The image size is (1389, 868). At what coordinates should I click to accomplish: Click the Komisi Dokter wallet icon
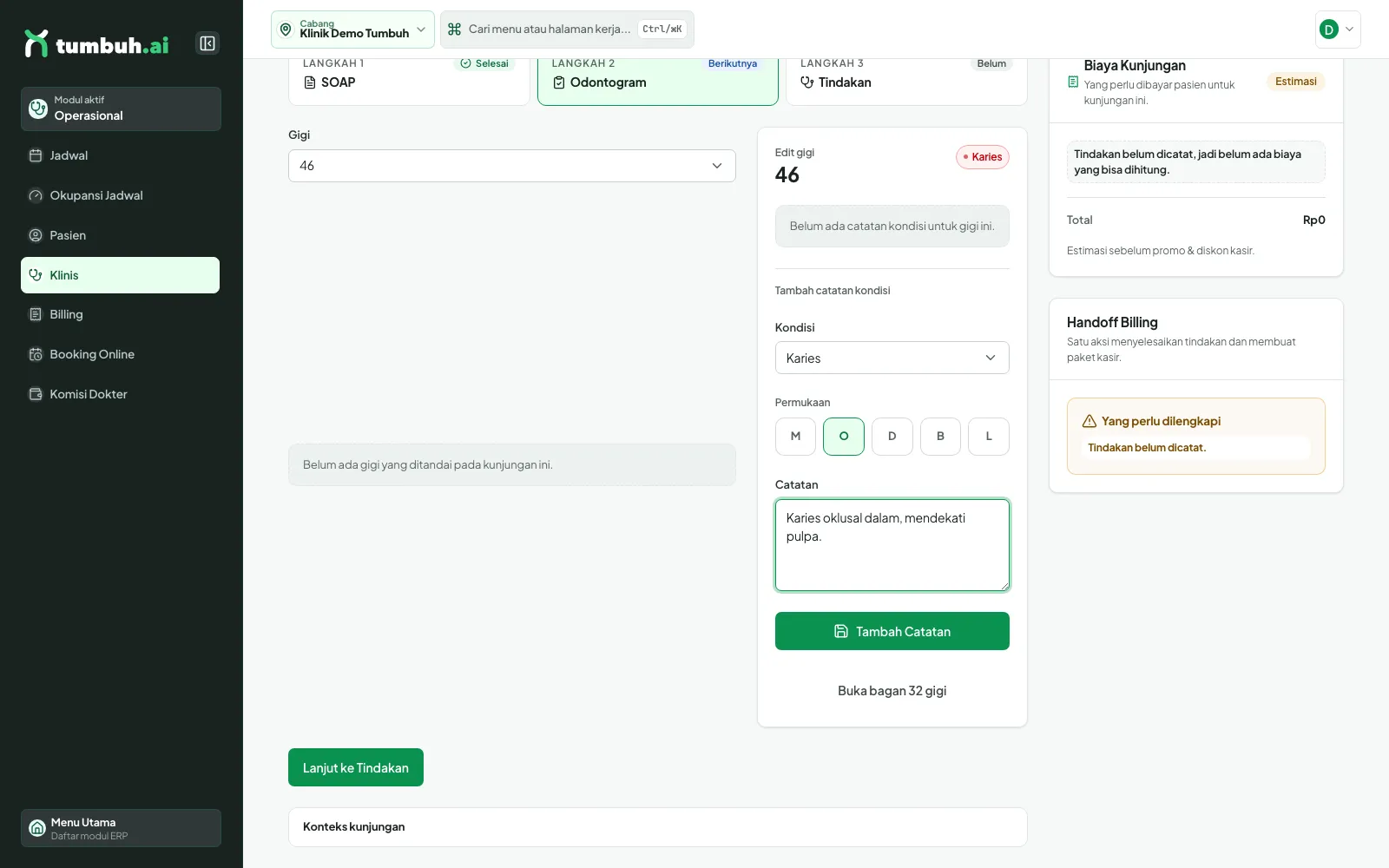36,394
